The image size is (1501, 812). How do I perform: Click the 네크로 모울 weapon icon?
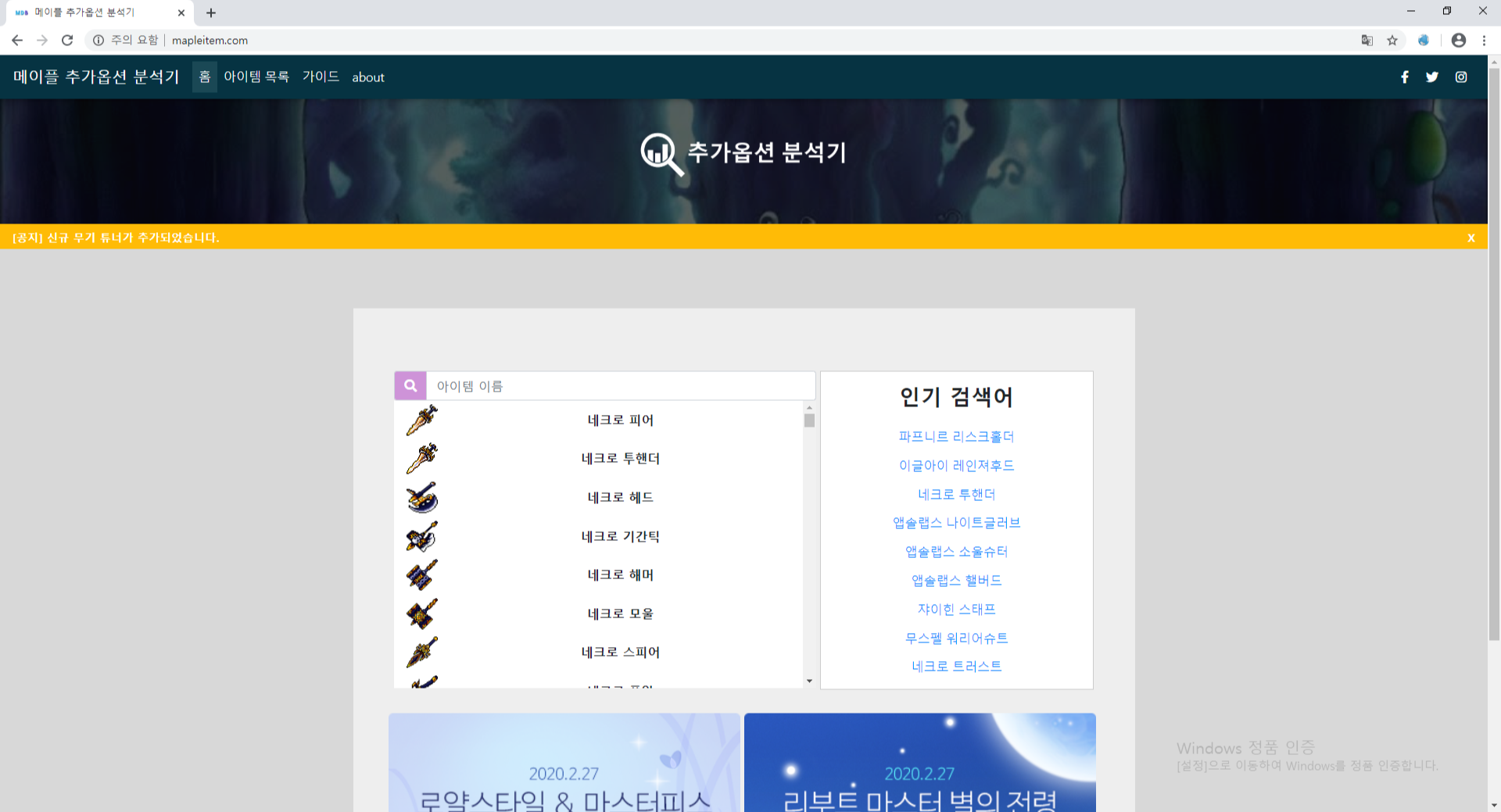coord(421,613)
